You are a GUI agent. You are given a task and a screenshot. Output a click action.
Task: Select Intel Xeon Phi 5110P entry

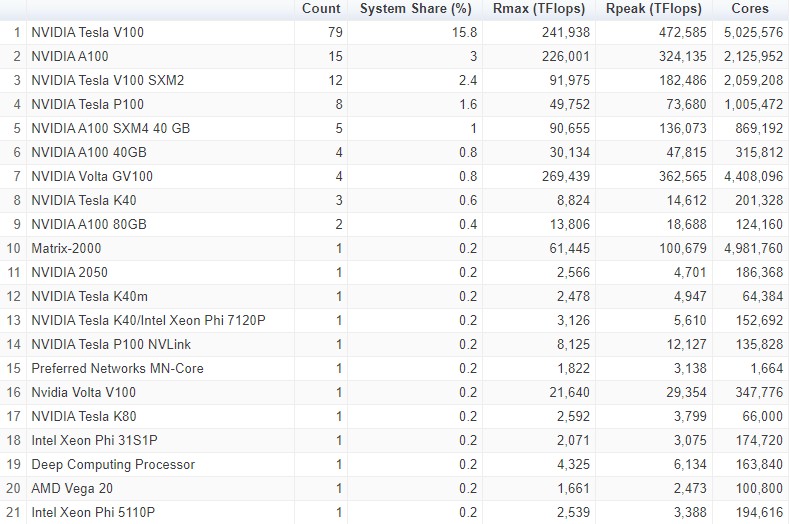[93, 512]
